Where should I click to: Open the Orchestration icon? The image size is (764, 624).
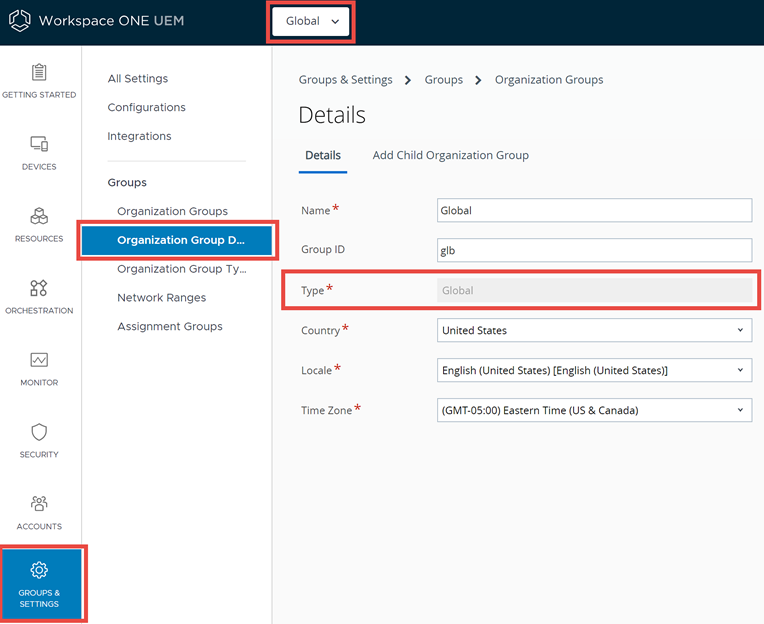(39, 288)
